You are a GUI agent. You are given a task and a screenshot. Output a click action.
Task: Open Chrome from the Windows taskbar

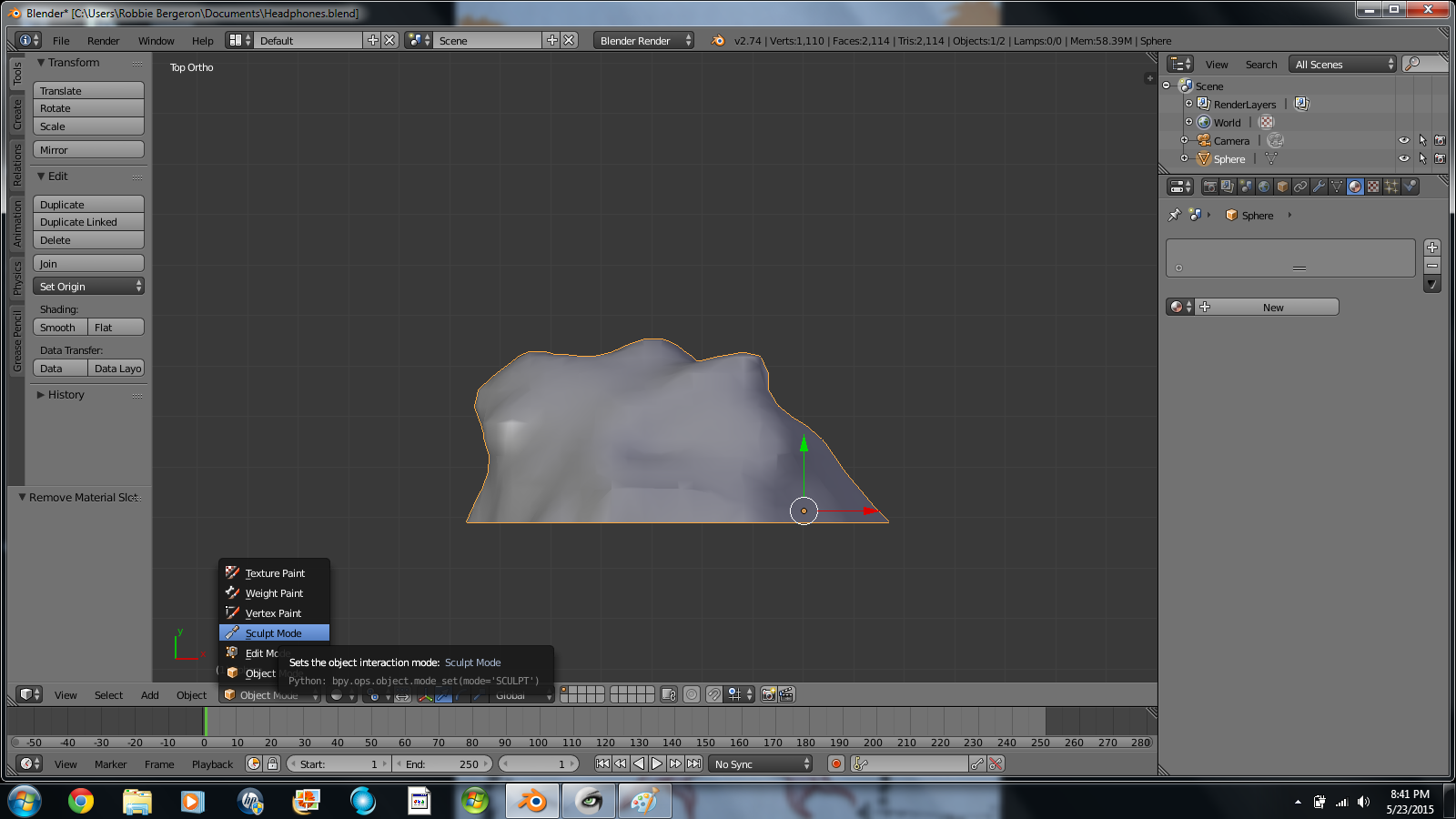81,801
